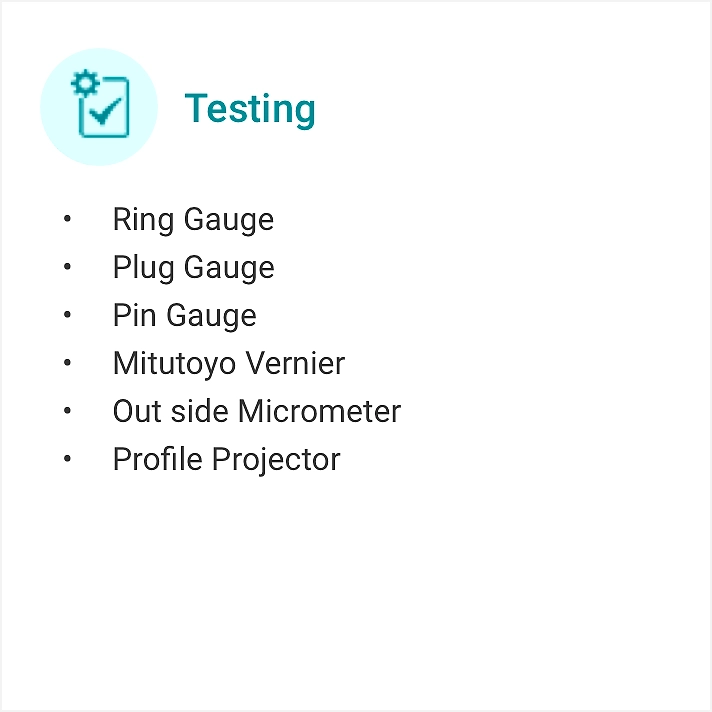Select the Testing heading text
Image resolution: width=712 pixels, height=712 pixels.
click(x=250, y=109)
